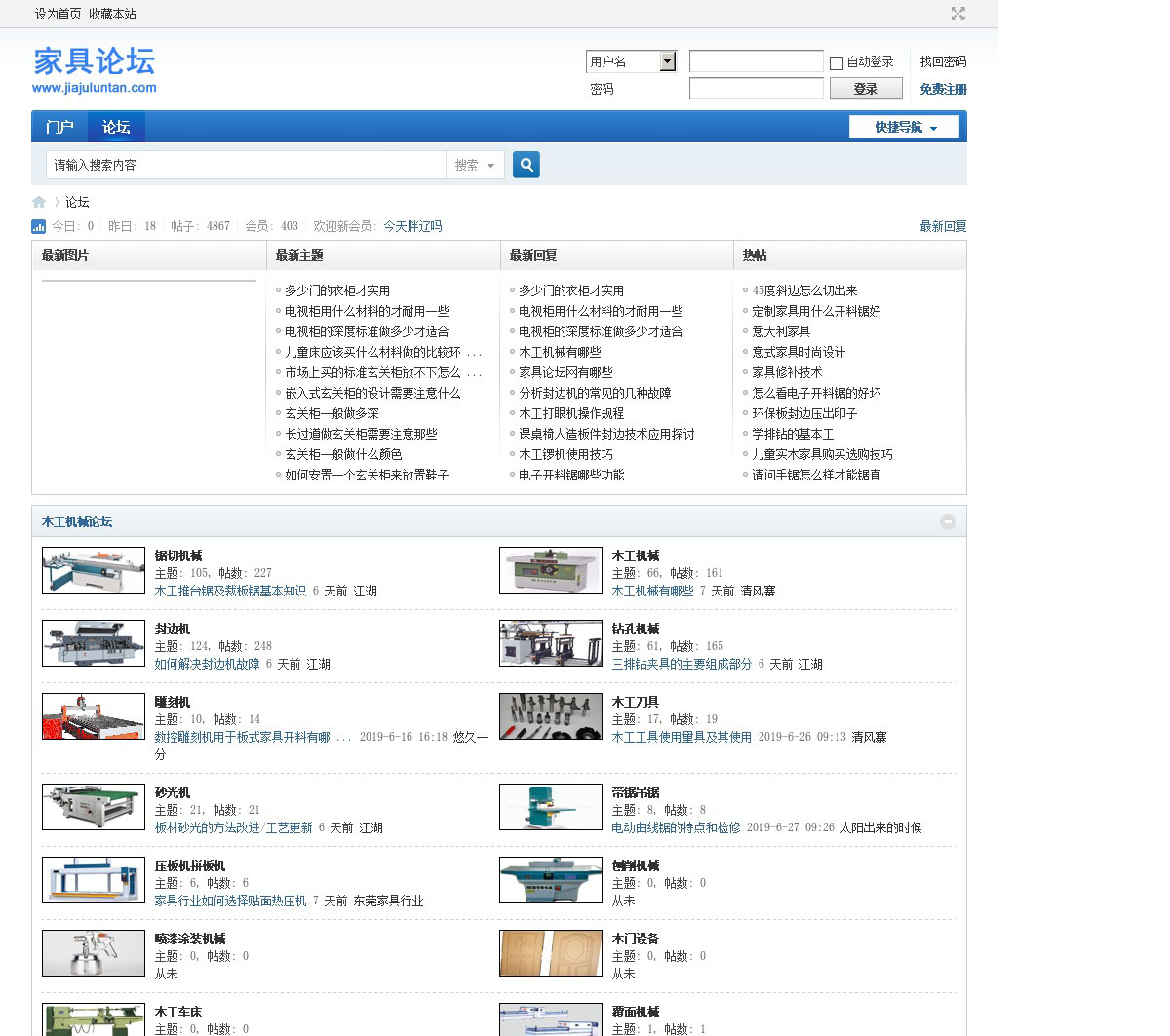The width and height of the screenshot is (1170, 1036).
Task: Open the 锯切机械 board thumbnail
Action: [x=94, y=570]
